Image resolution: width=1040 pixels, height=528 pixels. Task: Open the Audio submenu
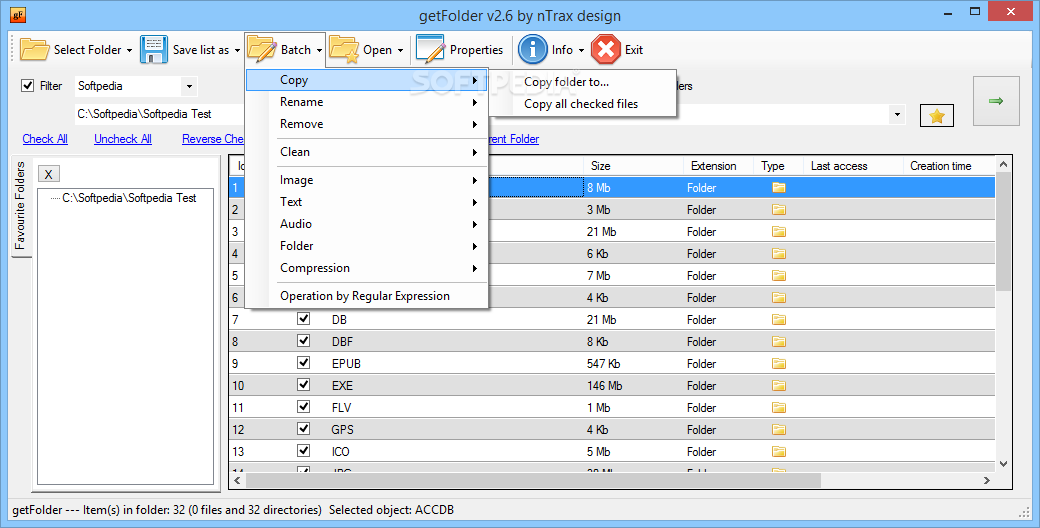coord(367,224)
